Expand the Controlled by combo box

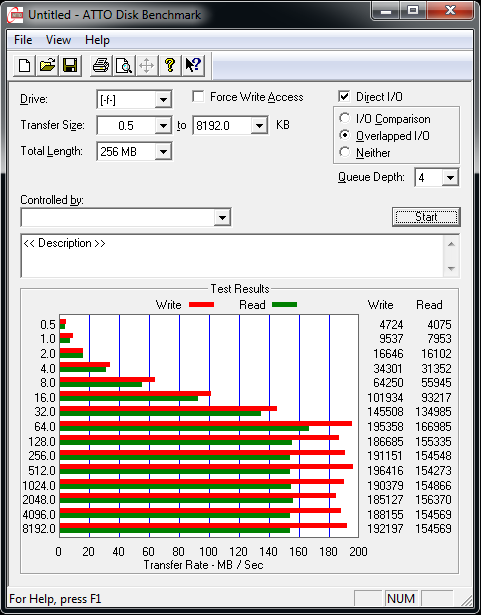pos(222,217)
